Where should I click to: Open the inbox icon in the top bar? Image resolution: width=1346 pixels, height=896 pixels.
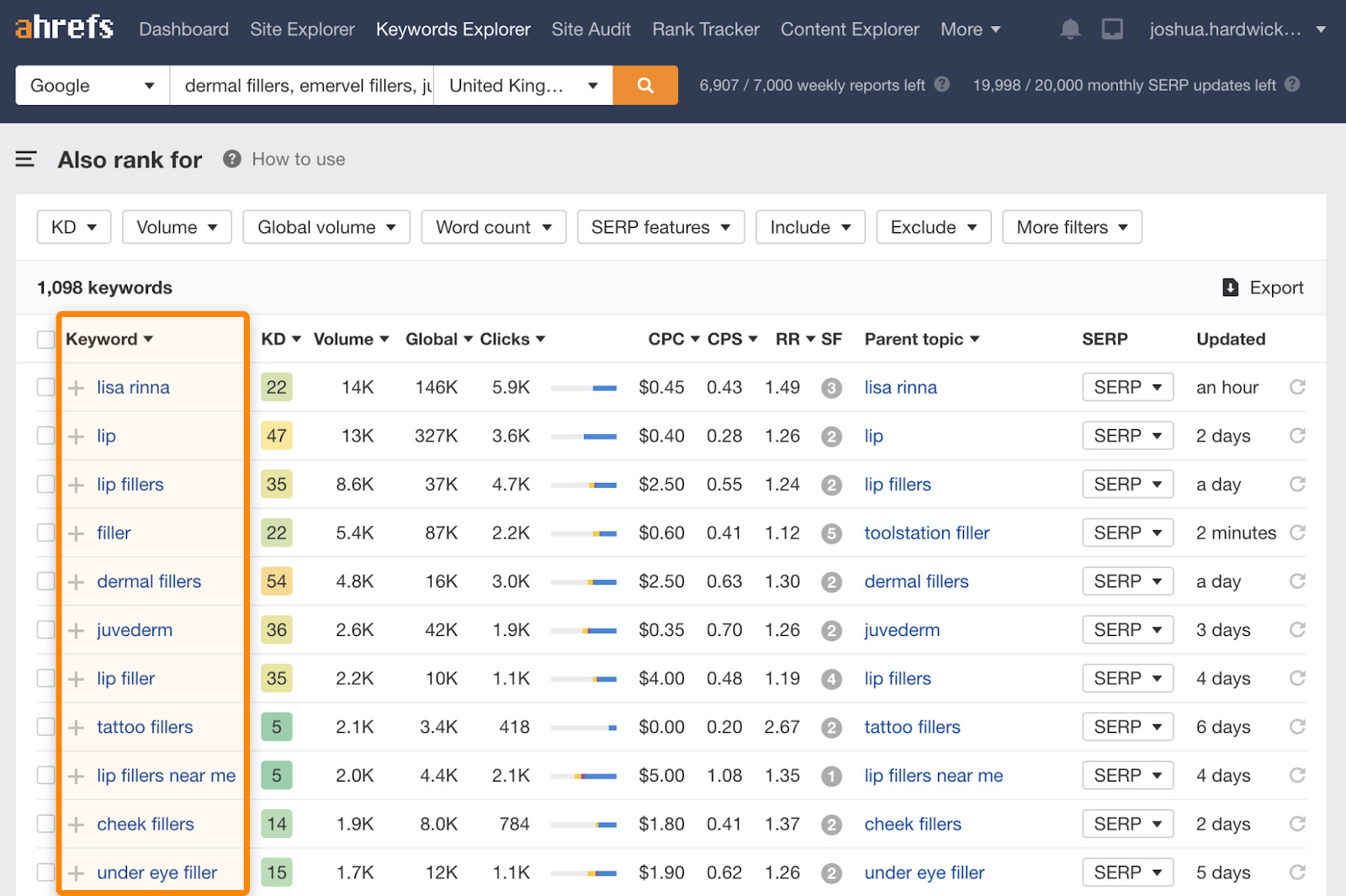pos(1113,28)
